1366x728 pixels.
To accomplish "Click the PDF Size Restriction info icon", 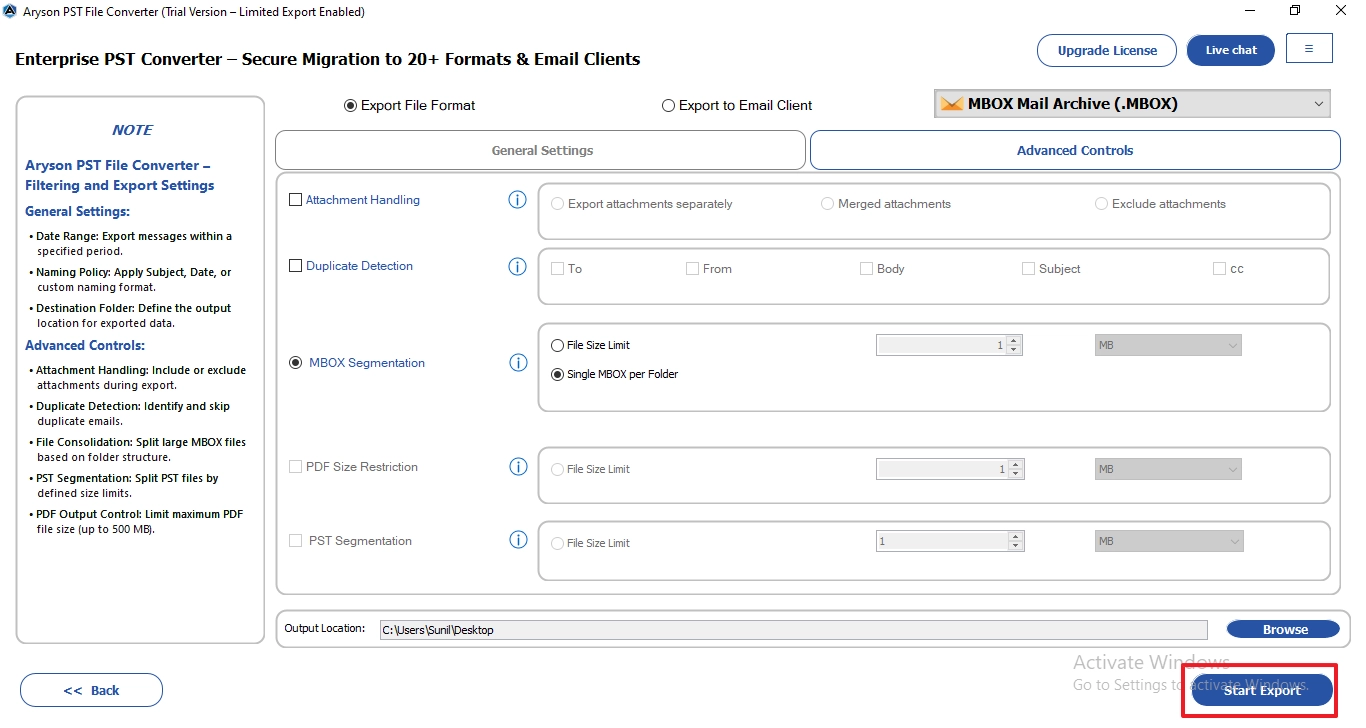I will 518,467.
